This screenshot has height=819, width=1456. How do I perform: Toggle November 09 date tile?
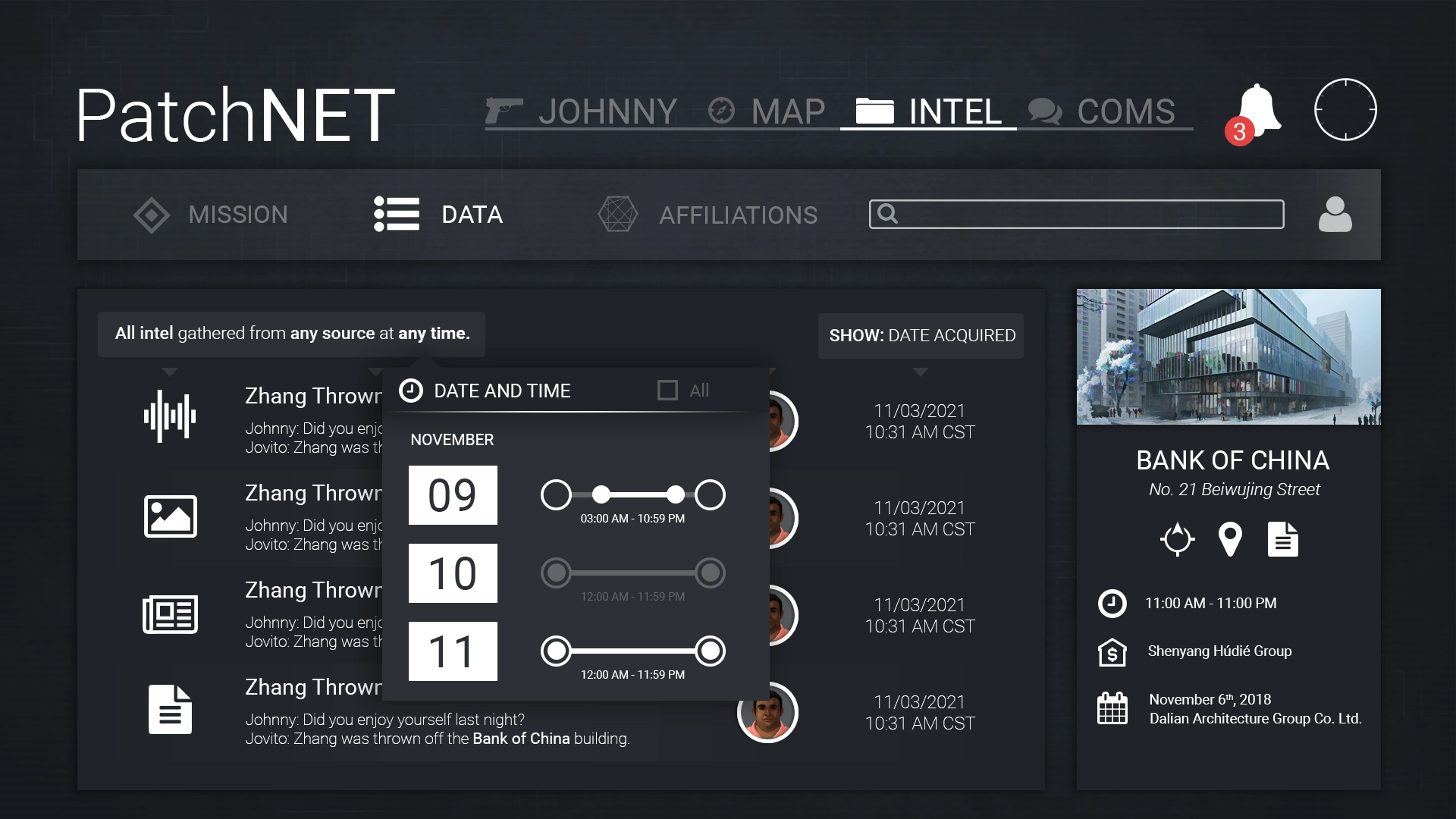click(x=453, y=495)
